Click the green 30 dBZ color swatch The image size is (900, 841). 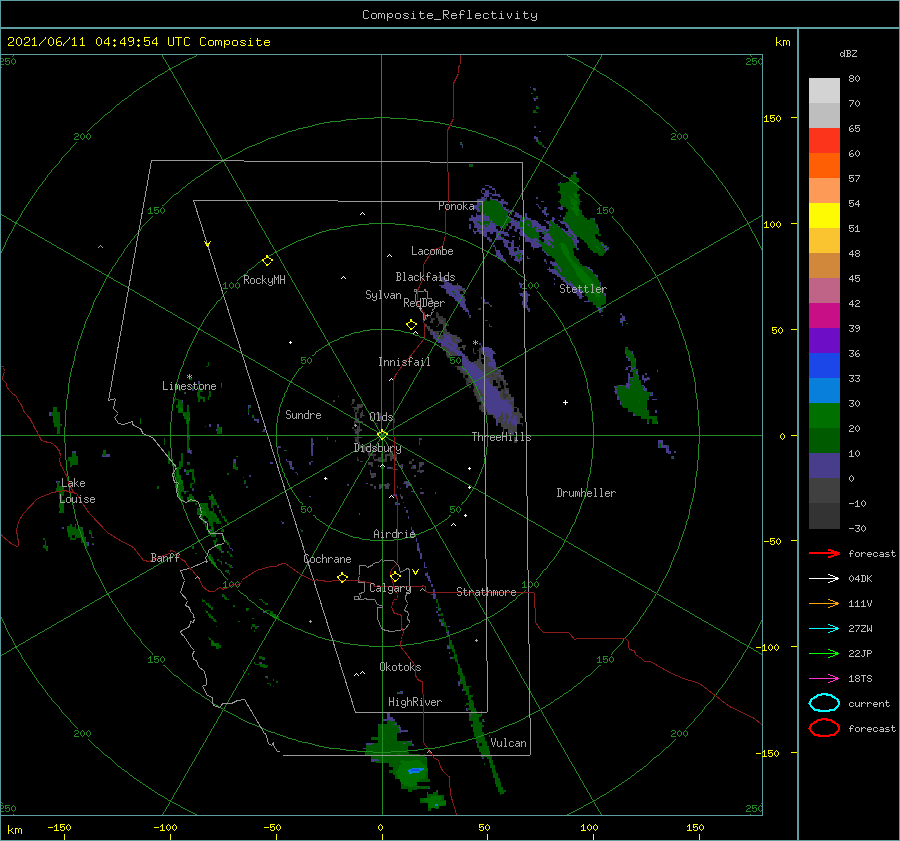(824, 415)
